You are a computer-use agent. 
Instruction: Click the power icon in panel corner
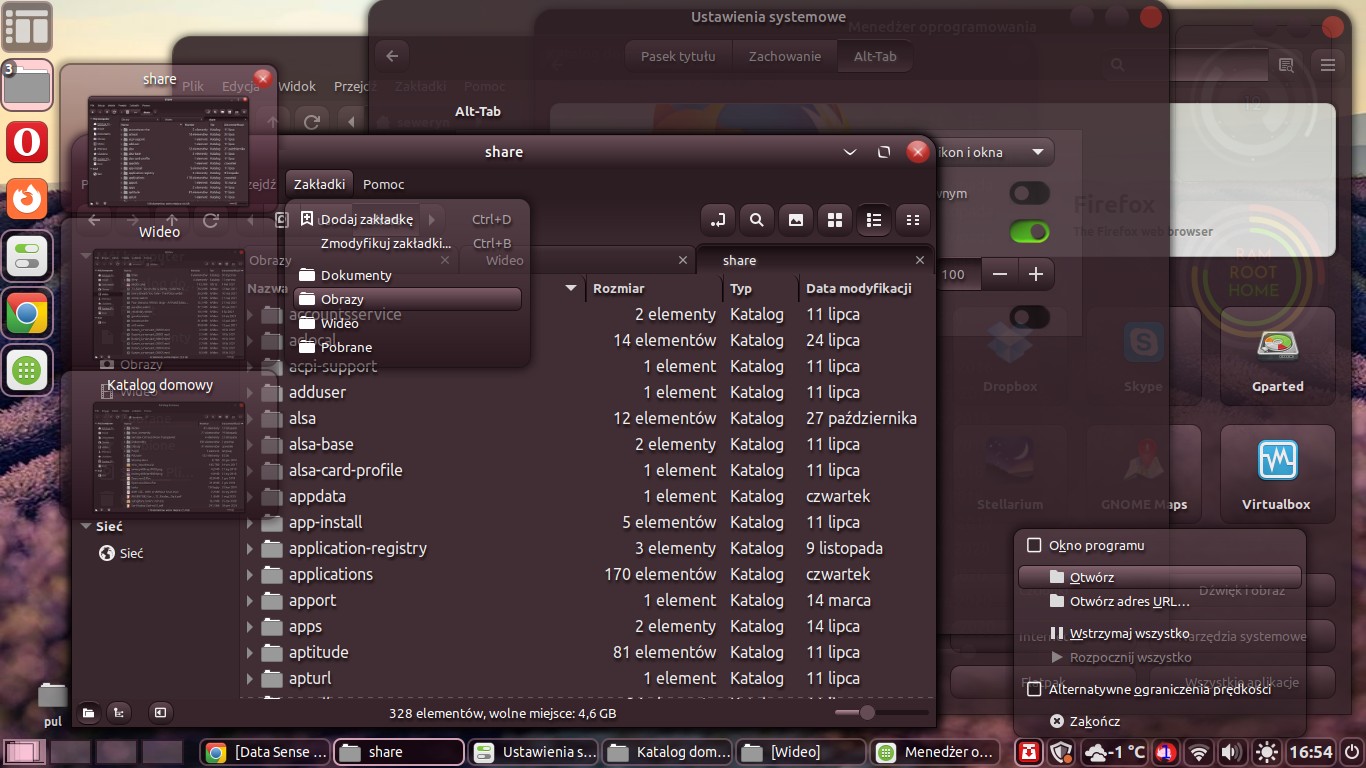[x=1352, y=751]
